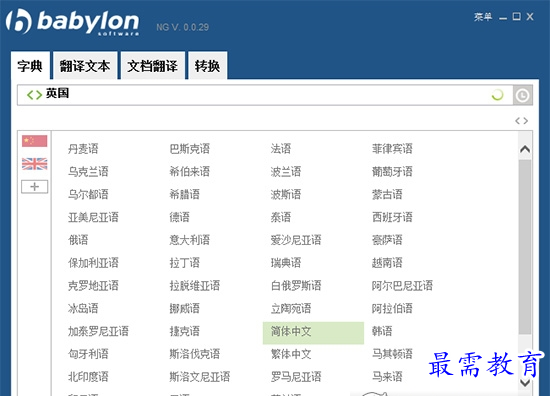The width and height of the screenshot is (550, 396).
Task: Choose 希伯来语 language
Action: coord(189,172)
